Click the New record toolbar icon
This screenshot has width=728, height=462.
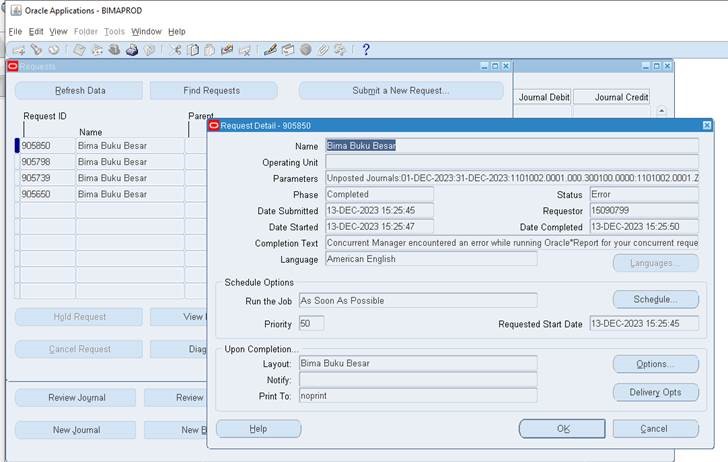(x=19, y=50)
